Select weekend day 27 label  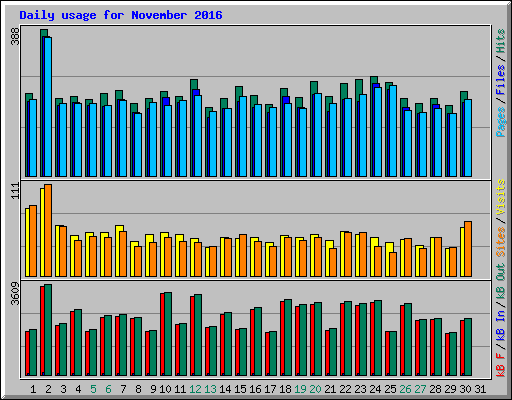click(x=420, y=389)
